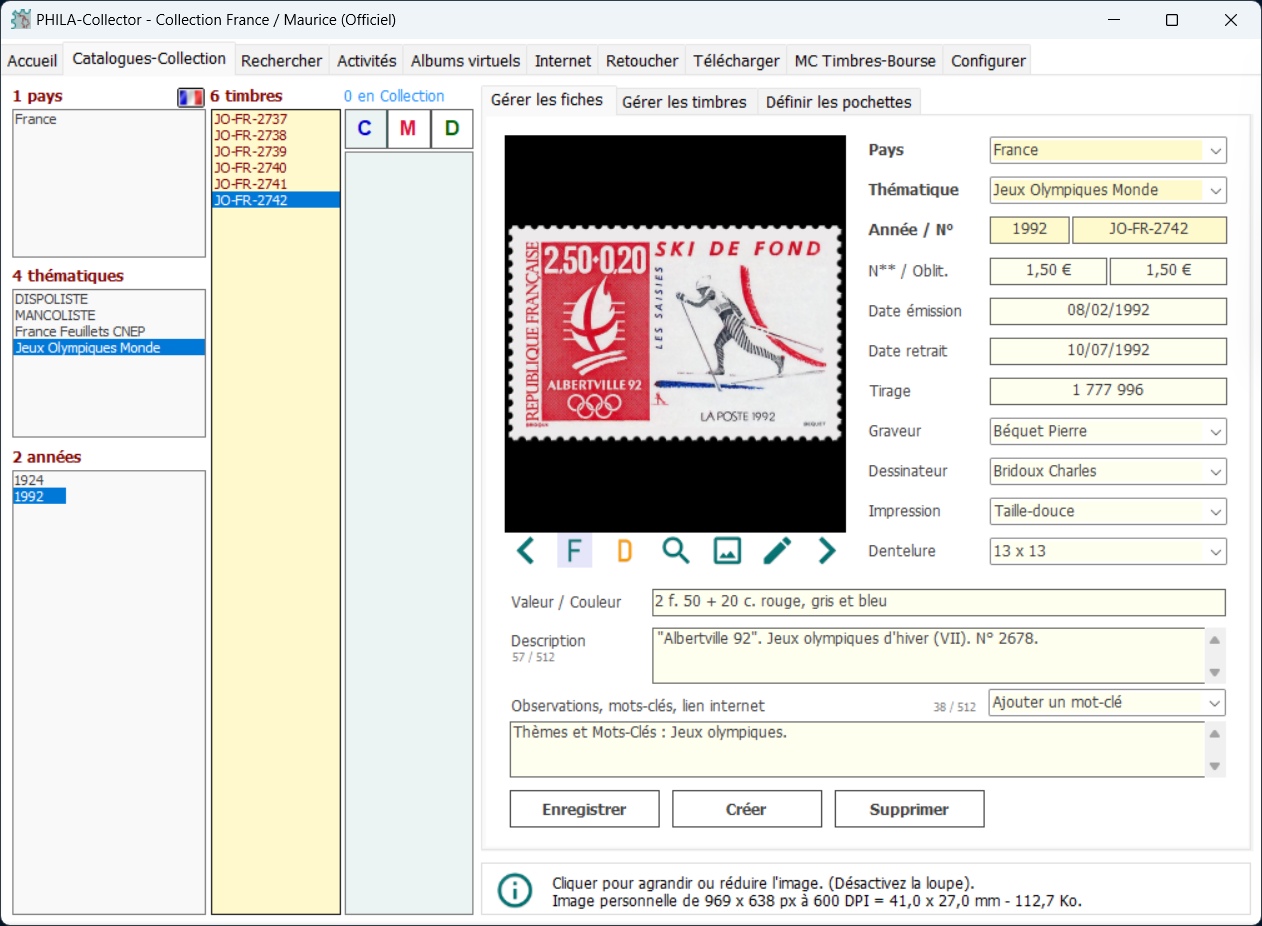Screen dimensions: 1262x926
Task: Switch to Albums virtuels tab
Action: [466, 61]
